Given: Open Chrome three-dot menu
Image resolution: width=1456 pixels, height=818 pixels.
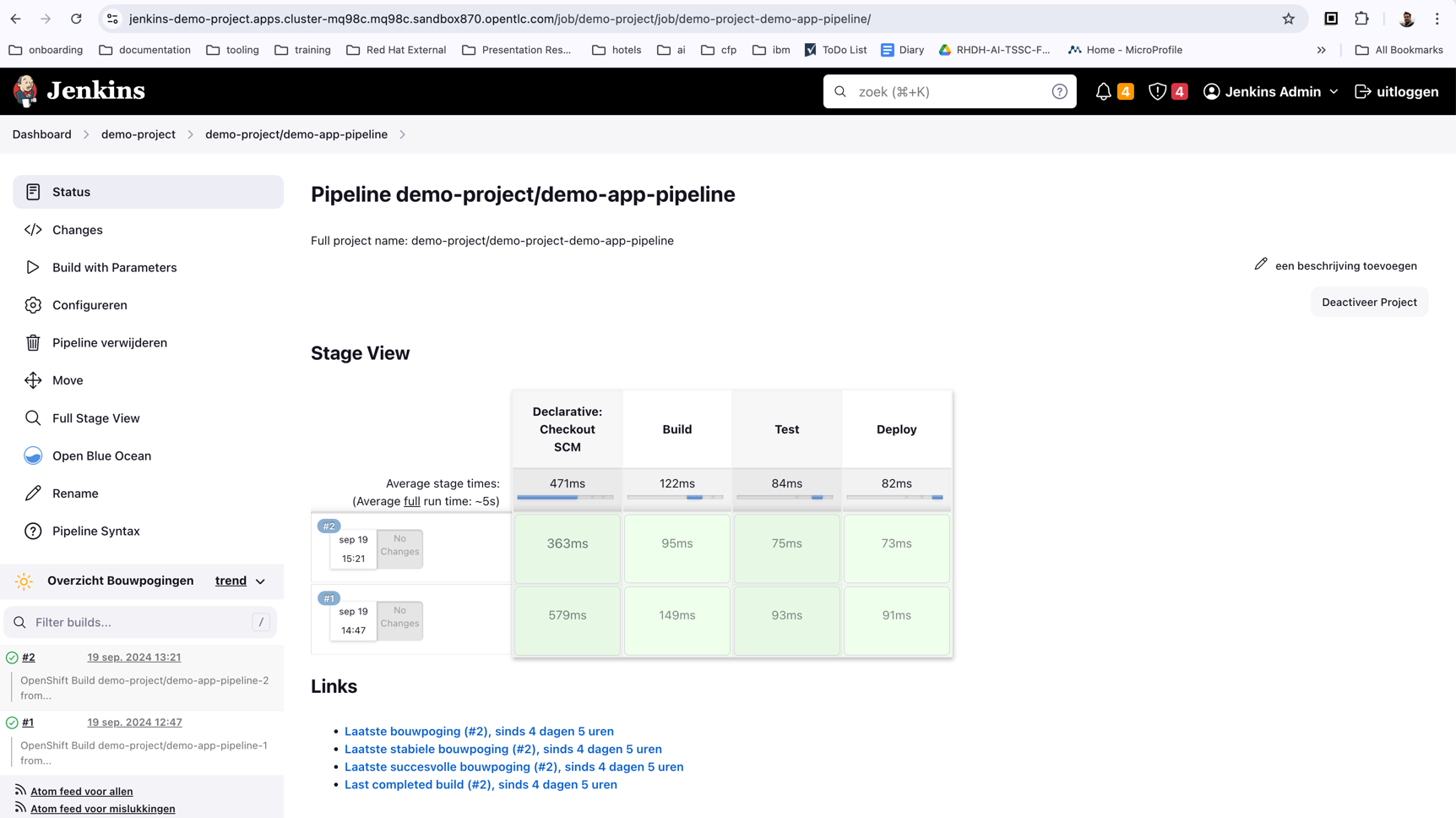Looking at the screenshot, I should click(x=1437, y=19).
